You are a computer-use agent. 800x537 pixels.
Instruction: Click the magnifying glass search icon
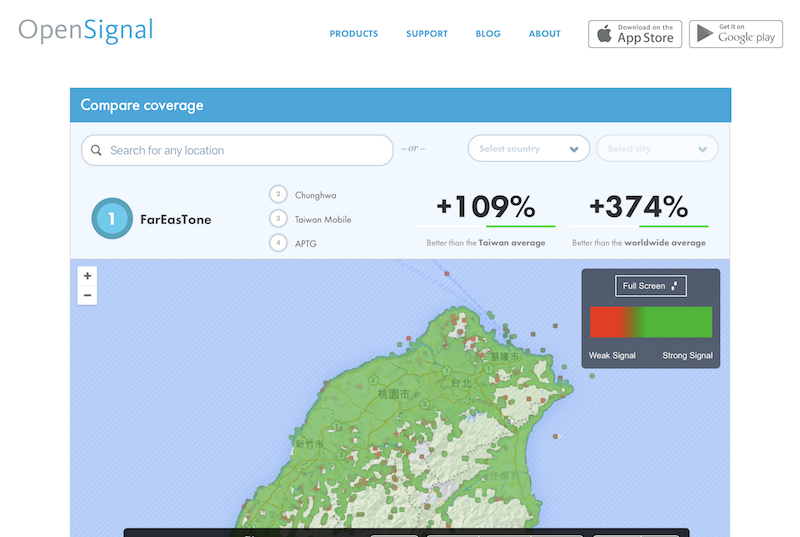coord(96,150)
